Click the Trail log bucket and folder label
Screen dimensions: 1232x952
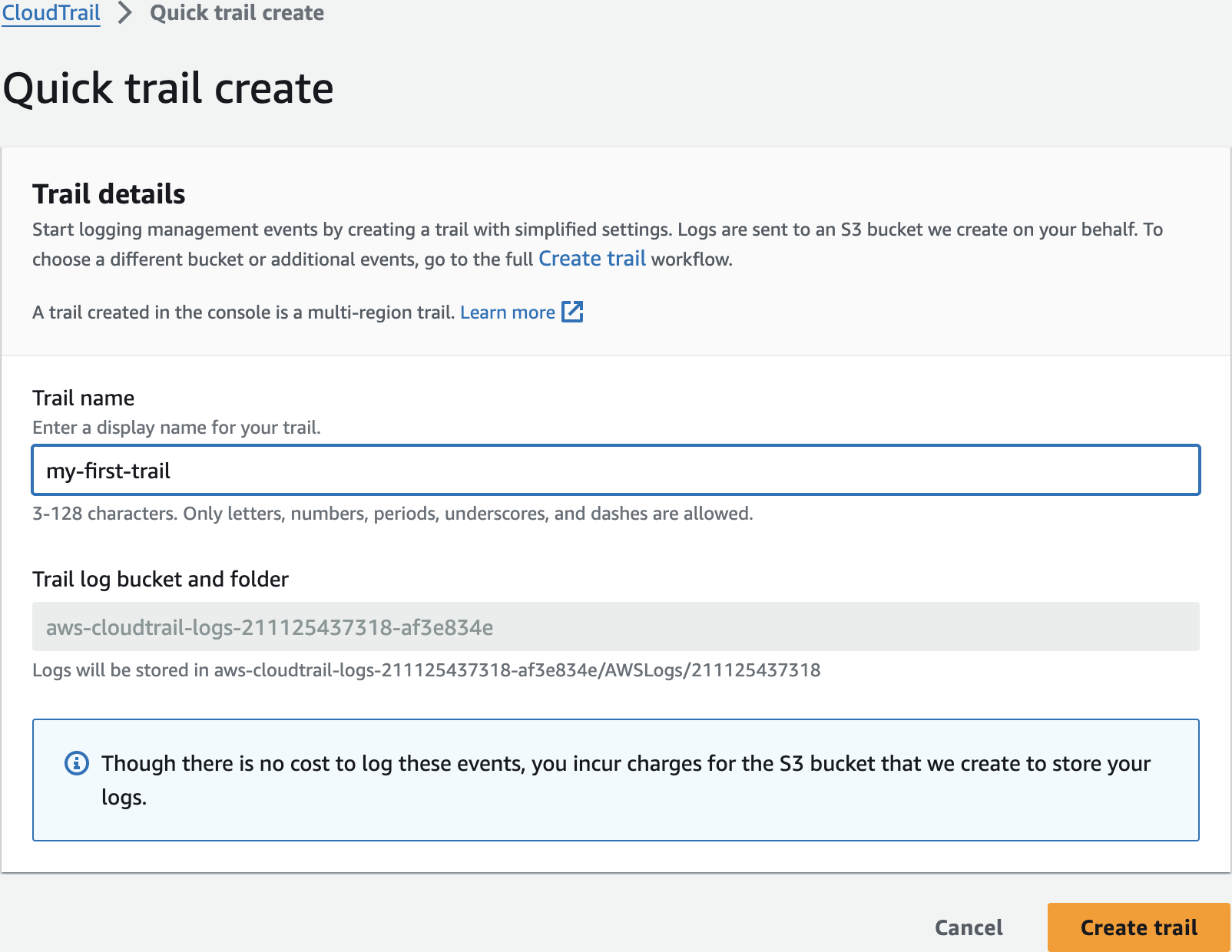coord(161,579)
